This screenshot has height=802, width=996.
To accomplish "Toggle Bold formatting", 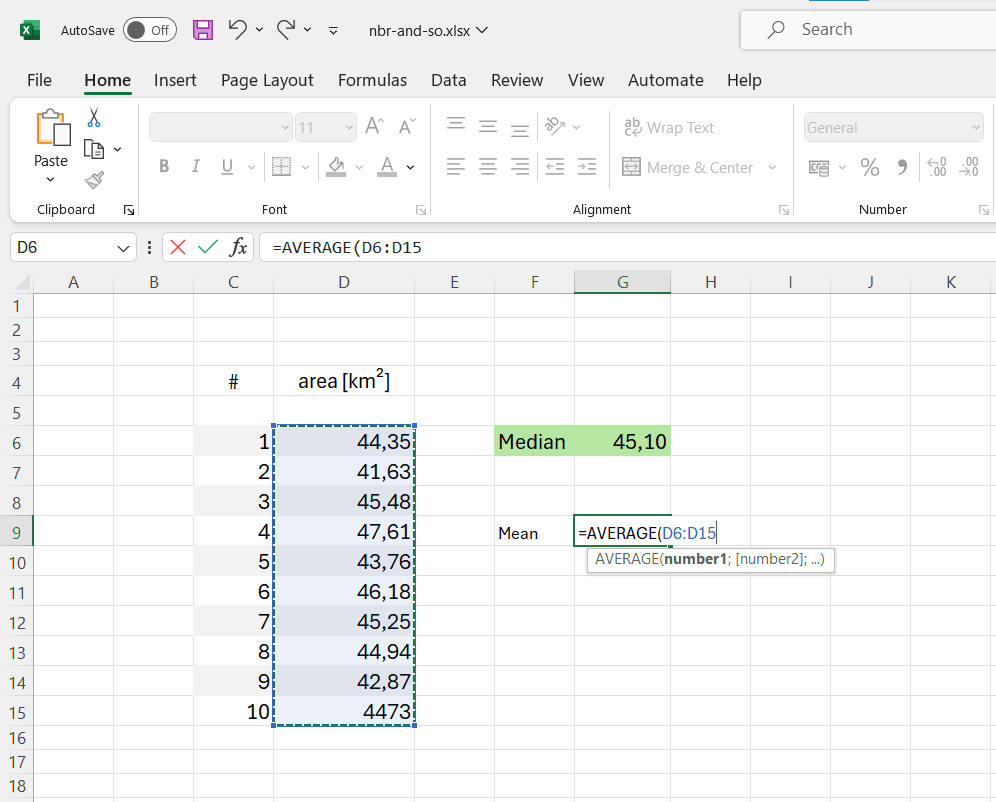I will tap(164, 167).
